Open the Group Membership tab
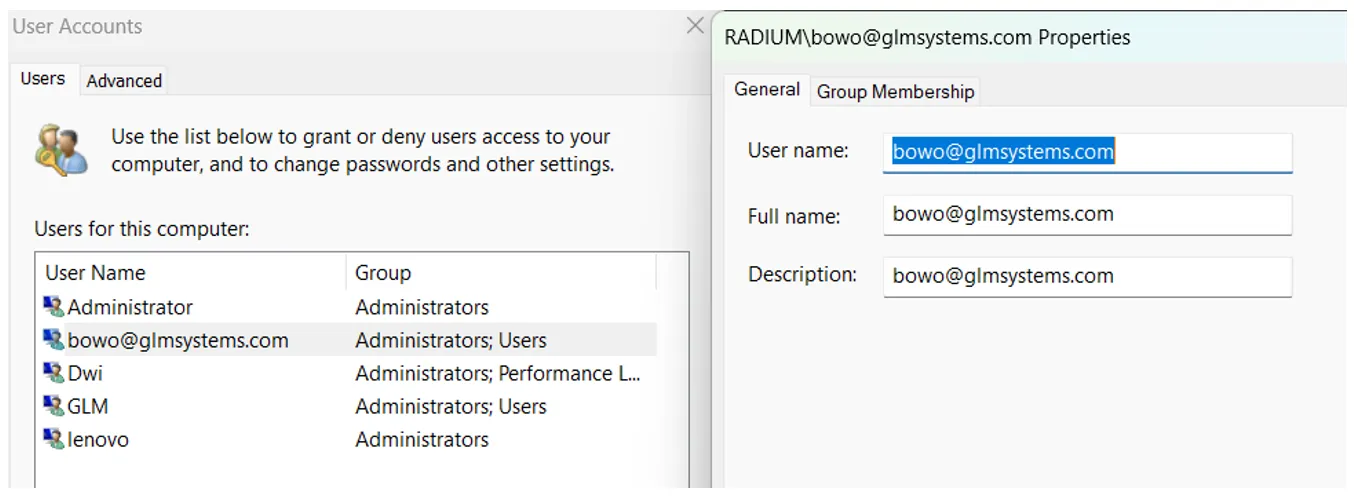 895,92
